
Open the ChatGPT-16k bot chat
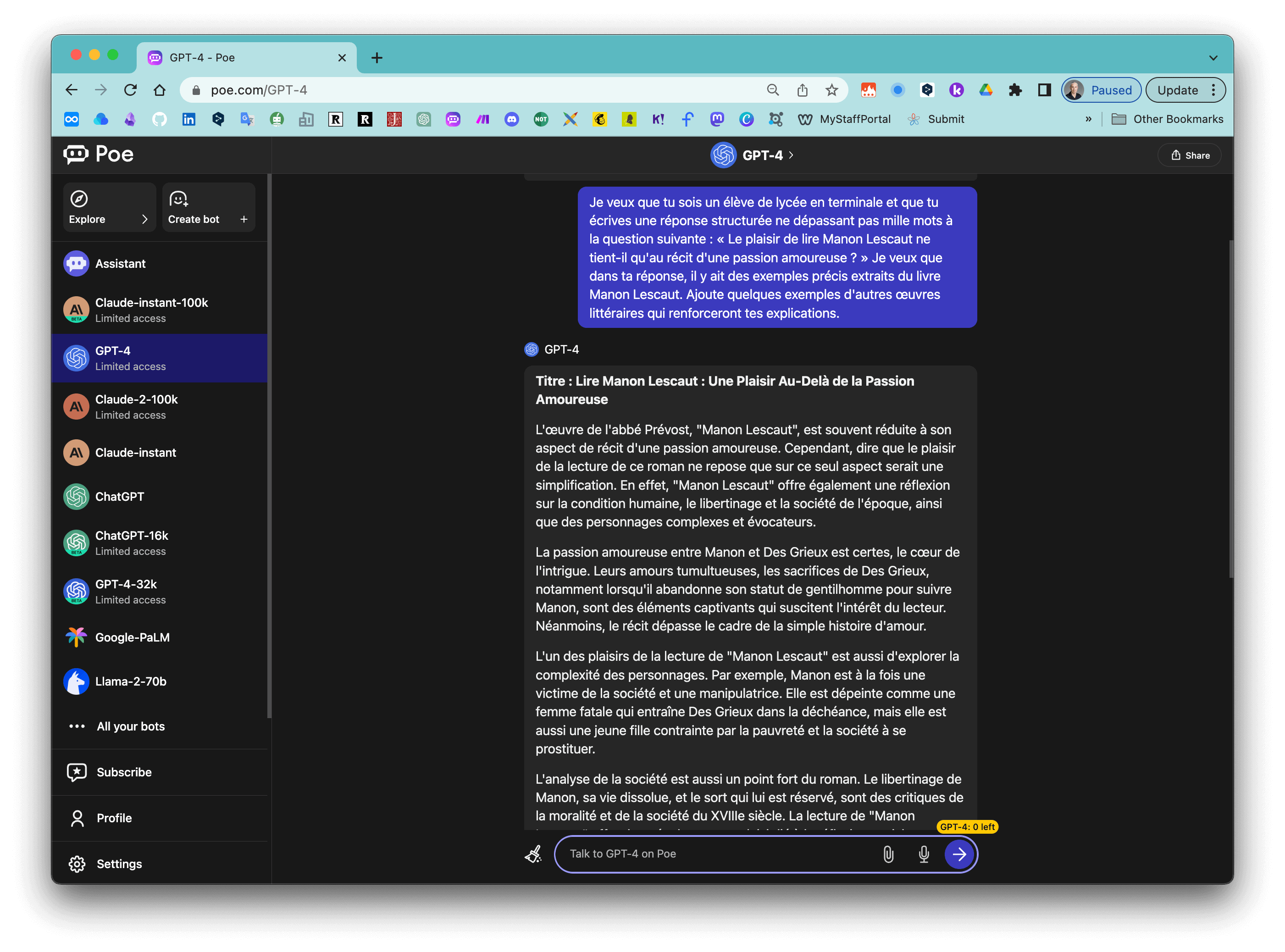(x=160, y=543)
